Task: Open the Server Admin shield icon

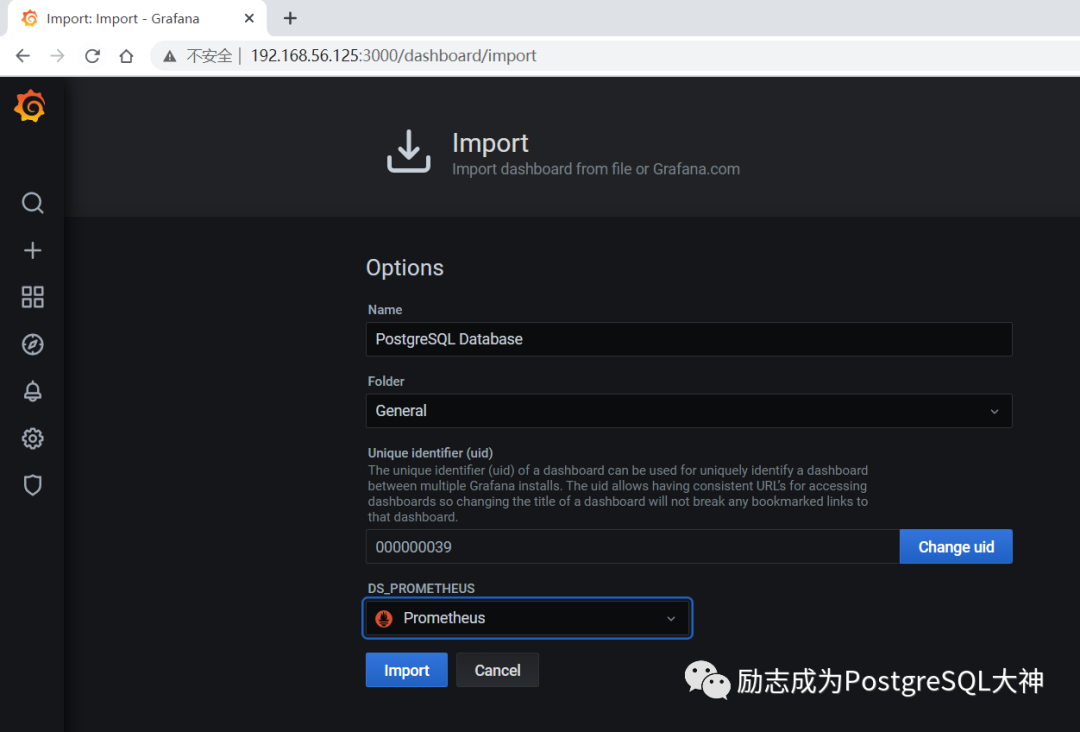Action: pyautogui.click(x=32, y=485)
